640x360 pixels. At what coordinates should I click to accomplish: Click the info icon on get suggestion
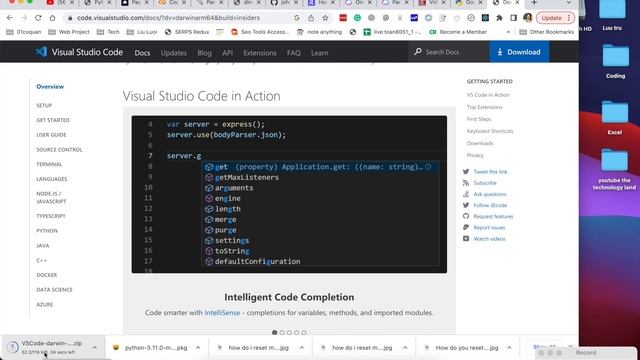coord(428,167)
